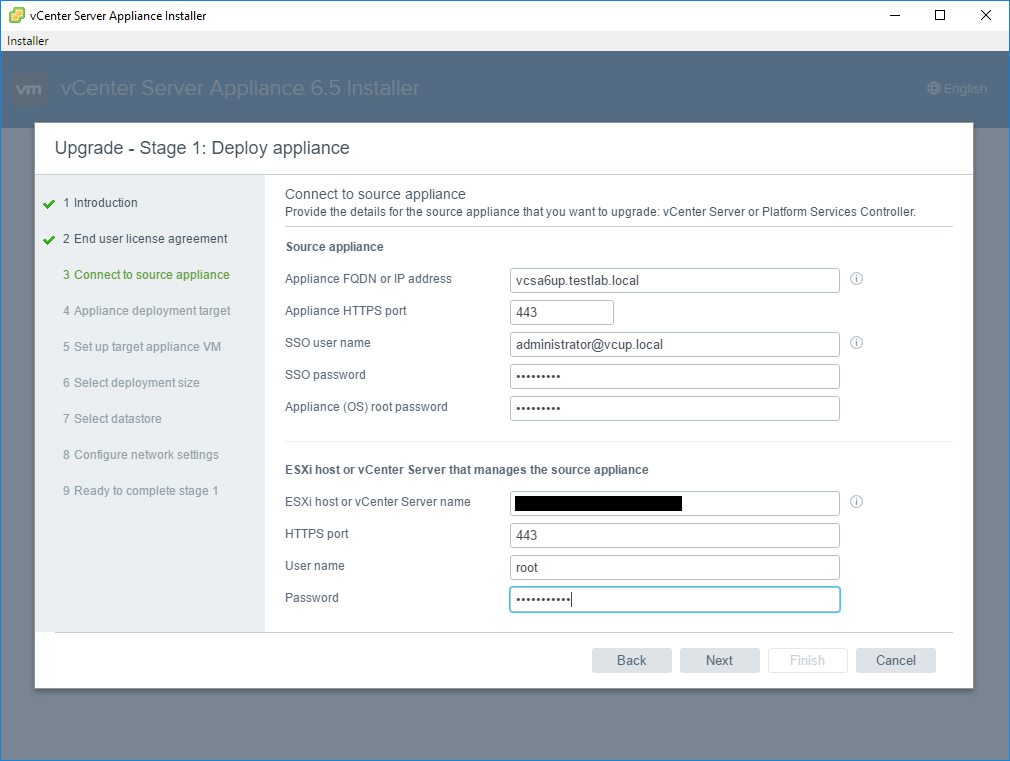The image size is (1010, 761).
Task: Click the ESXi host or vCenter Server name field
Action: [x=674, y=503]
